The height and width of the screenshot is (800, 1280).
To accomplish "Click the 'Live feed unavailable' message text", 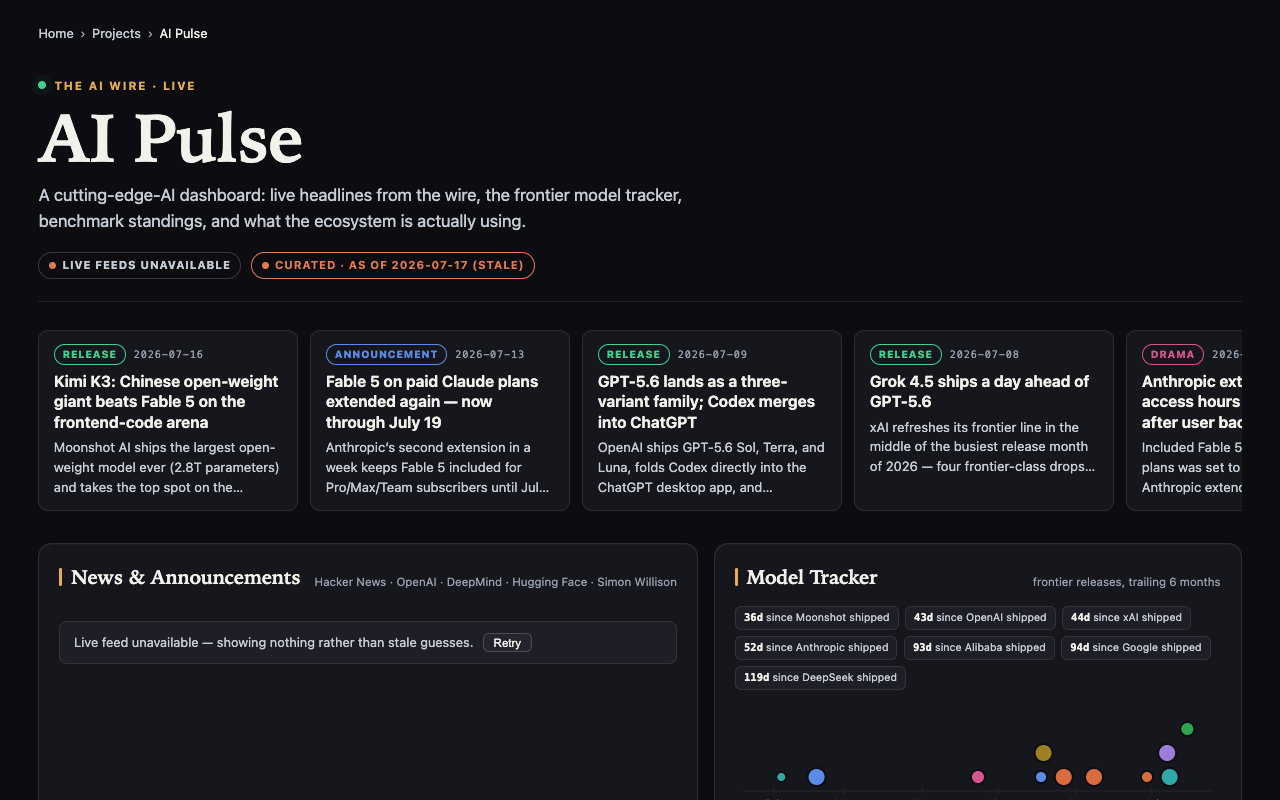I will coord(274,643).
